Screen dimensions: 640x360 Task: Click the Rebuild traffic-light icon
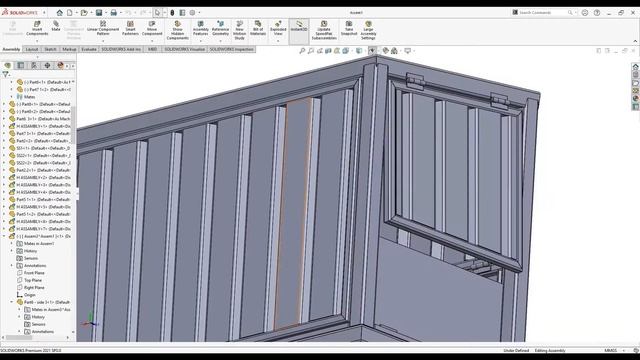pos(172,13)
